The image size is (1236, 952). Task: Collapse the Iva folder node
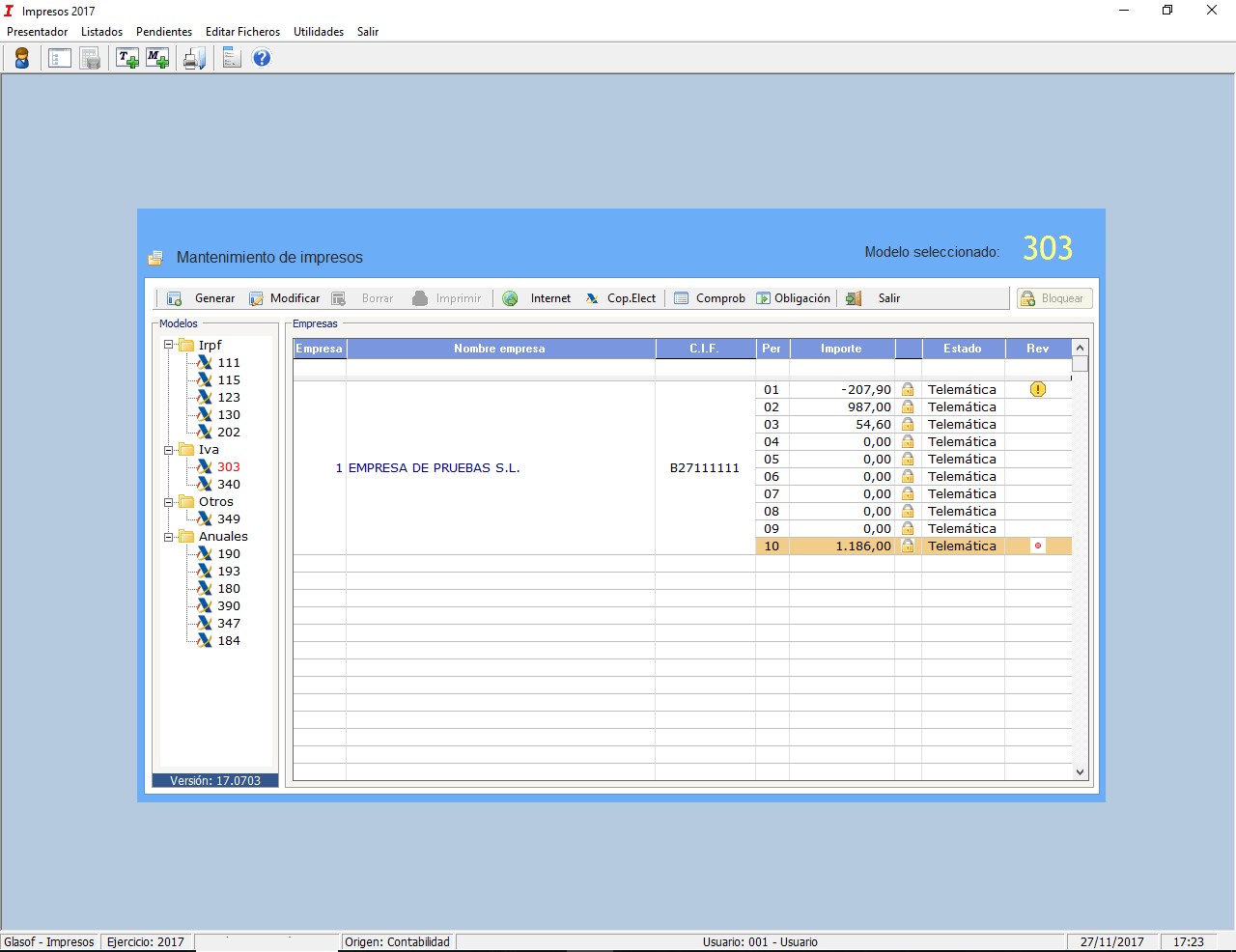(x=168, y=450)
